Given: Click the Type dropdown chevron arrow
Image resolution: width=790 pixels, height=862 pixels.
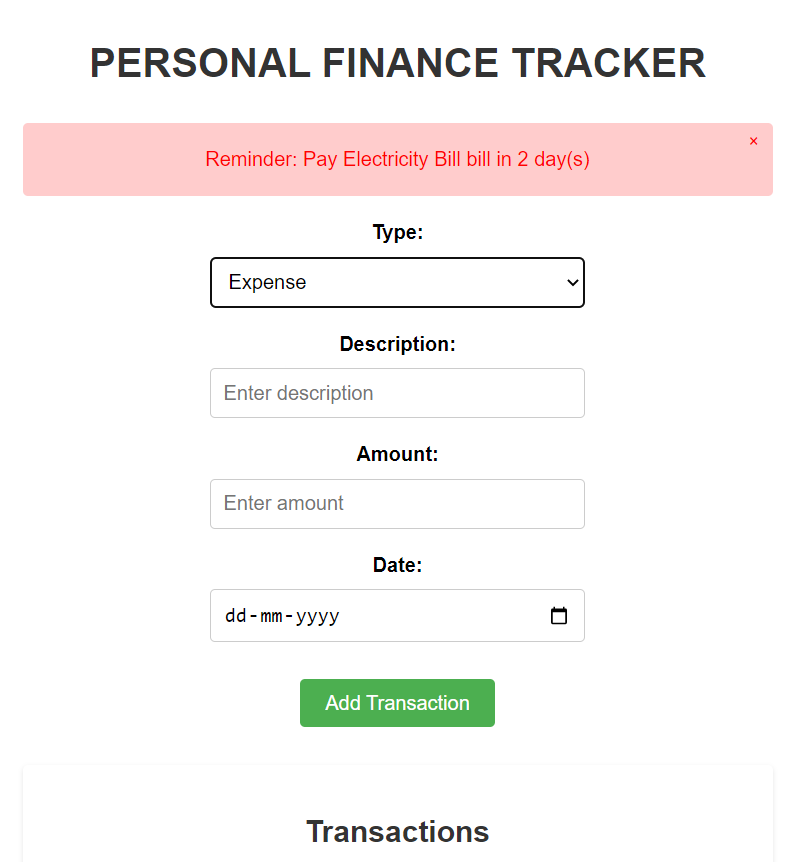Looking at the screenshot, I should tap(570, 282).
